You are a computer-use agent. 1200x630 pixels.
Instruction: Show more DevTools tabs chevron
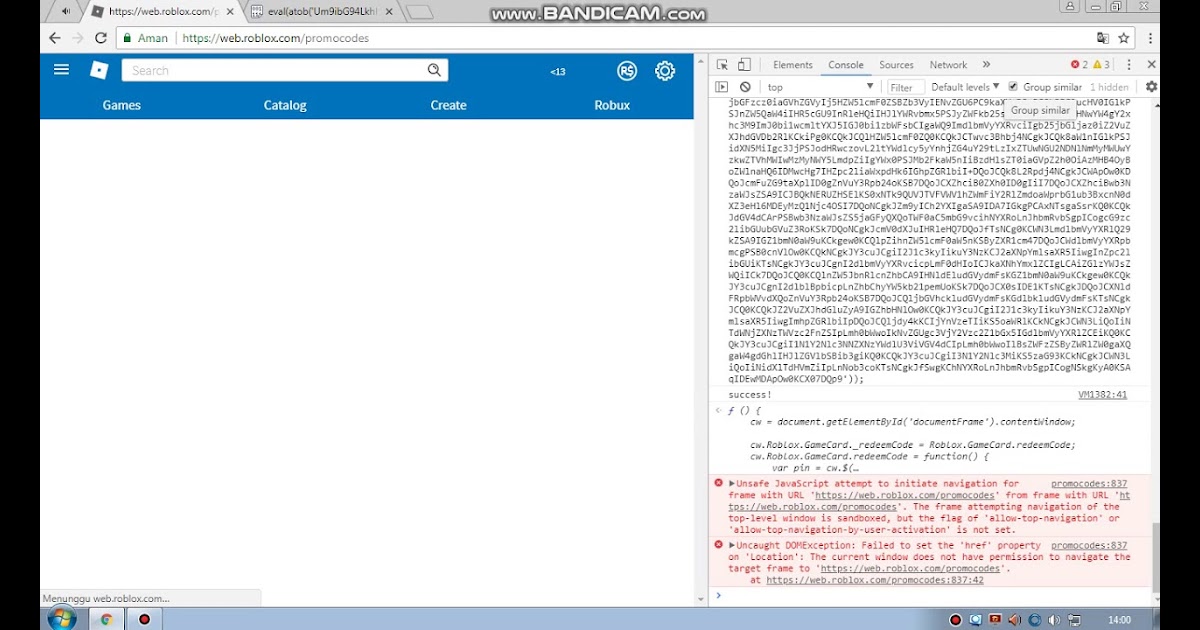[x=986, y=65]
